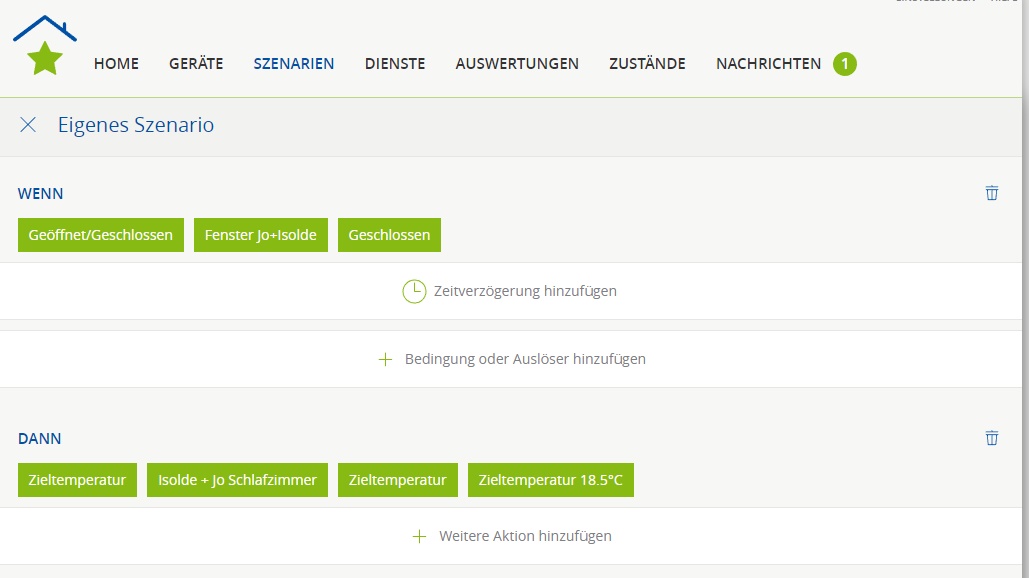Edit the Geschlossen state tag
This screenshot has height=578, width=1029.
coord(389,235)
